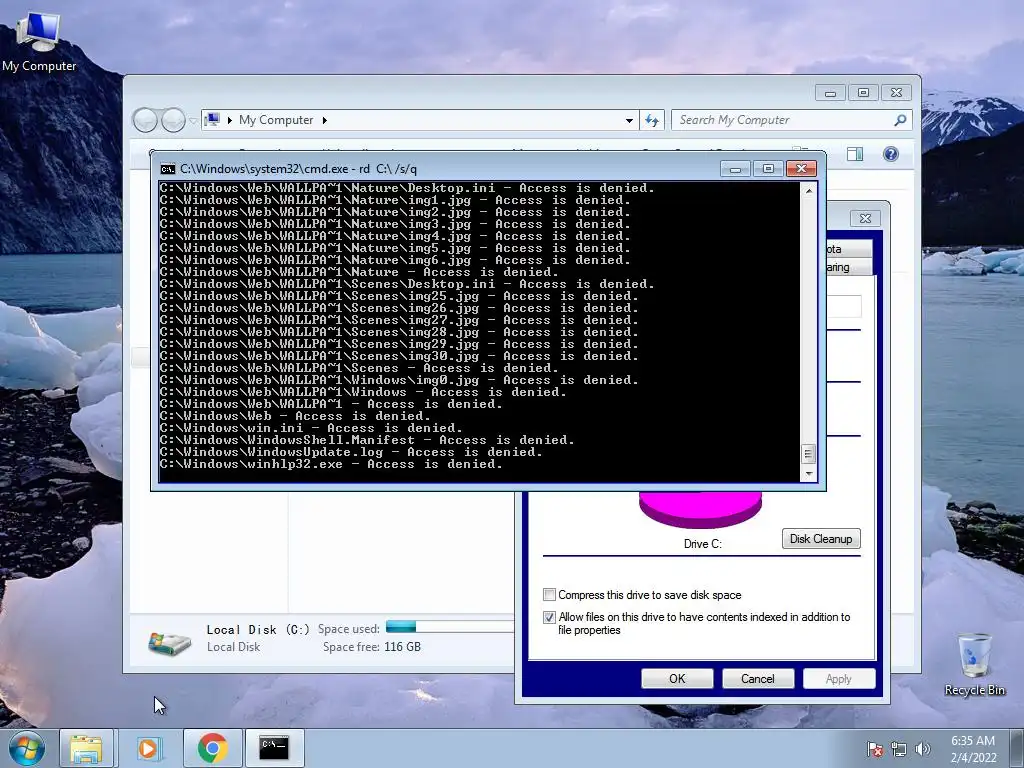The height and width of the screenshot is (768, 1024).
Task: Enable Compress this drive checkbox
Action: coord(549,595)
